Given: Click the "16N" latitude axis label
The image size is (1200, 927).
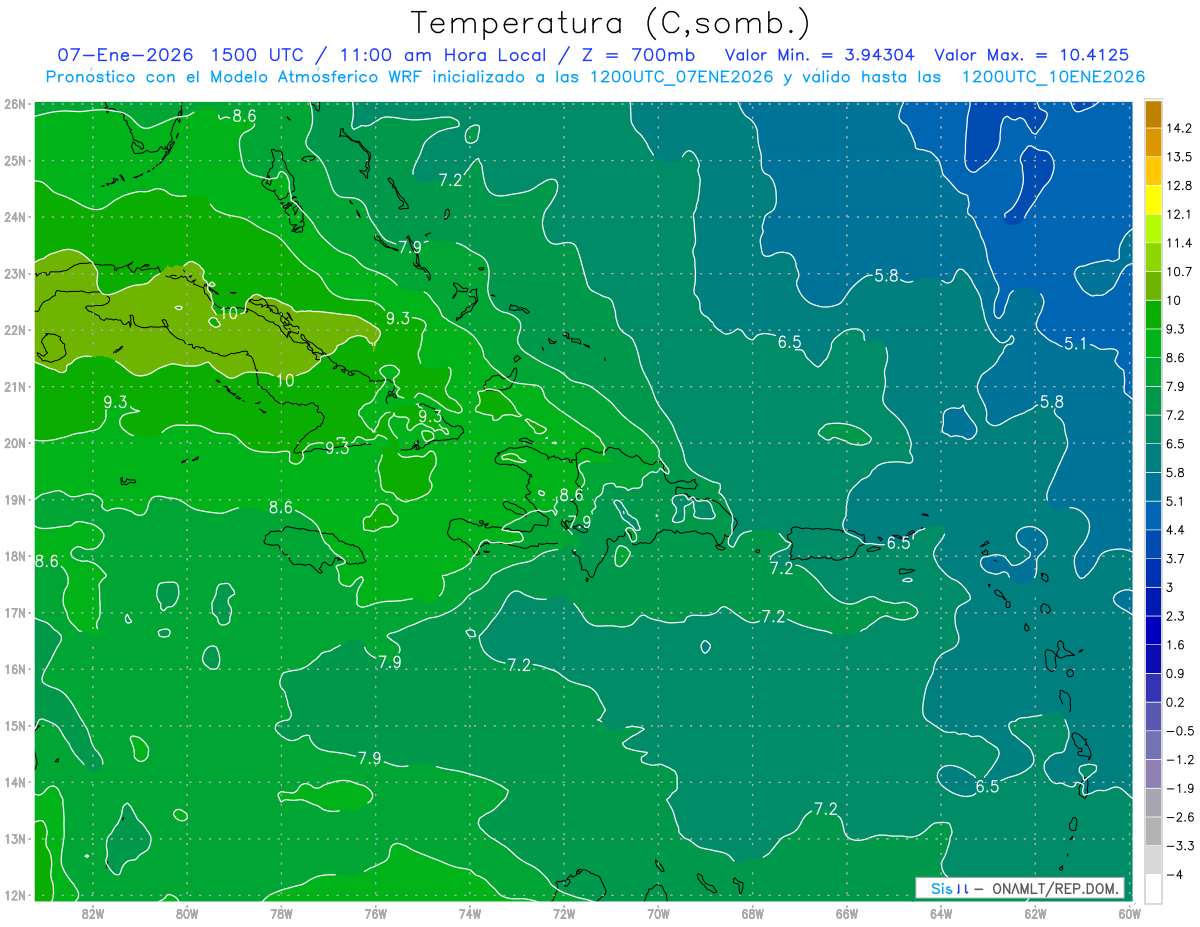Looking at the screenshot, I should tap(14, 669).
